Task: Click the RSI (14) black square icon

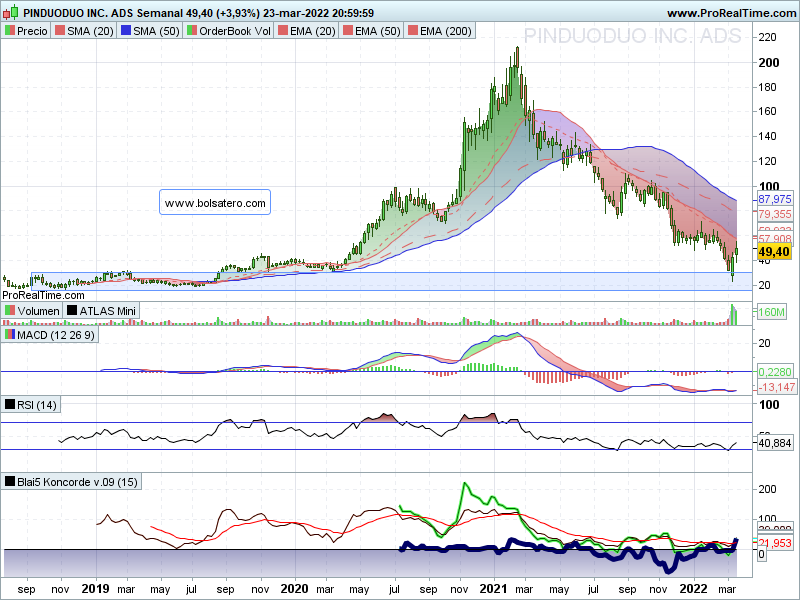Action: 10,405
